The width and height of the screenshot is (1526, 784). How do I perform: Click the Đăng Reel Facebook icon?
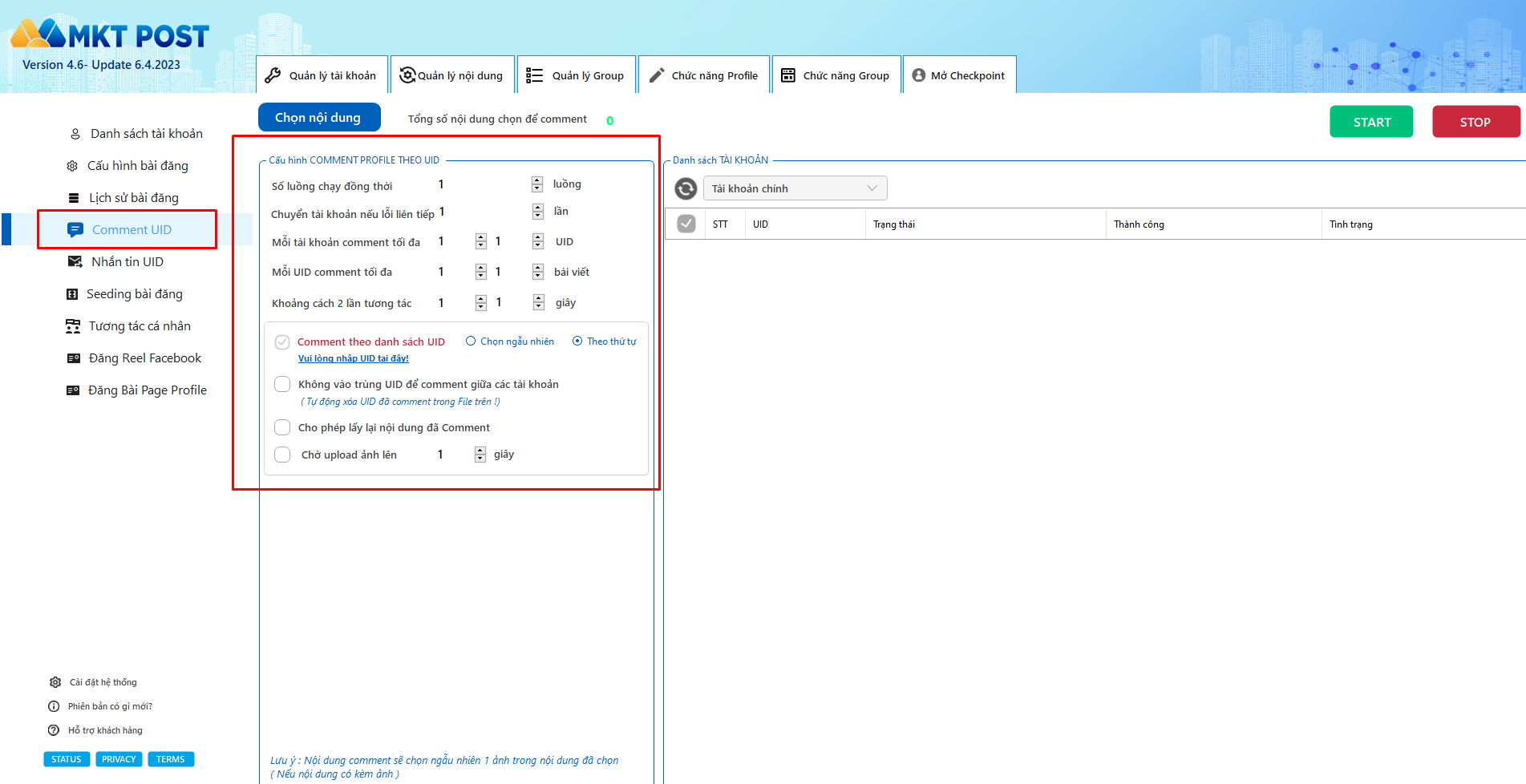click(x=73, y=358)
